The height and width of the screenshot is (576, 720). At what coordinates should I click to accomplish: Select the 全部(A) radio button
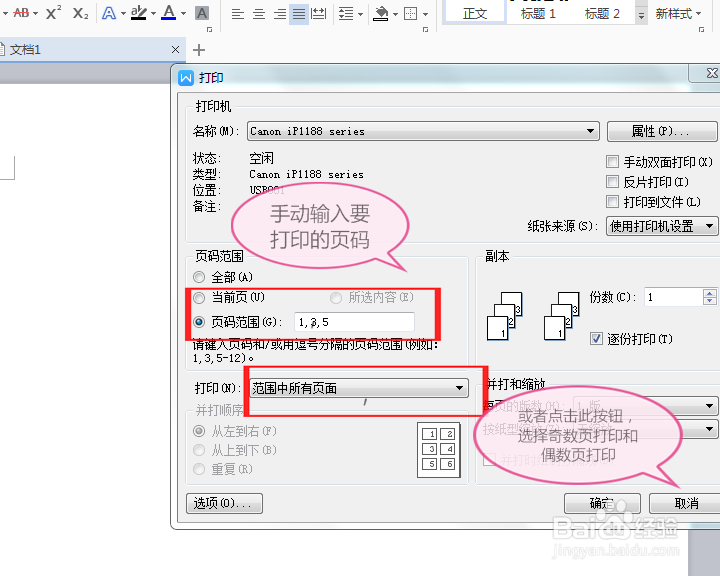coord(199,277)
